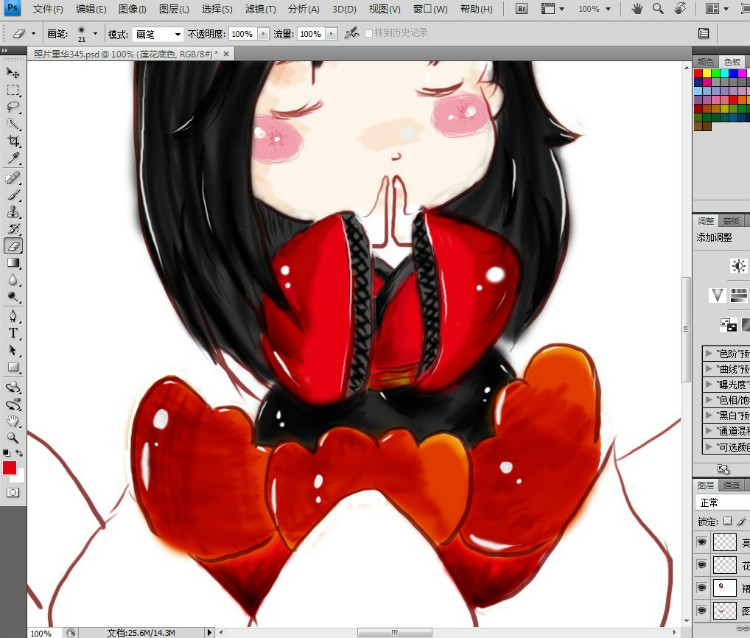The height and width of the screenshot is (638, 750).
Task: Switch to the 通道 panel tab
Action: coord(732,485)
